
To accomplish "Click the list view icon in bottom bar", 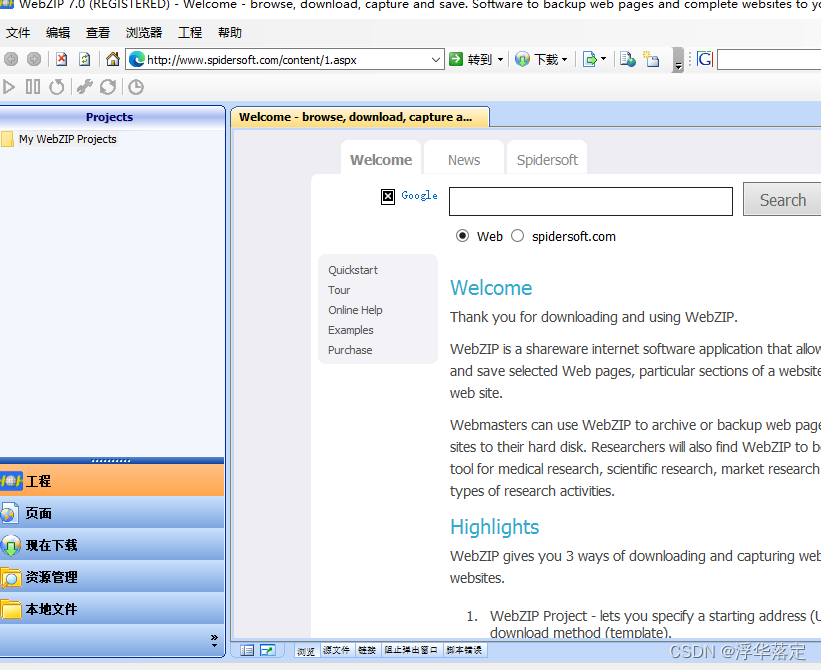I will [247, 650].
